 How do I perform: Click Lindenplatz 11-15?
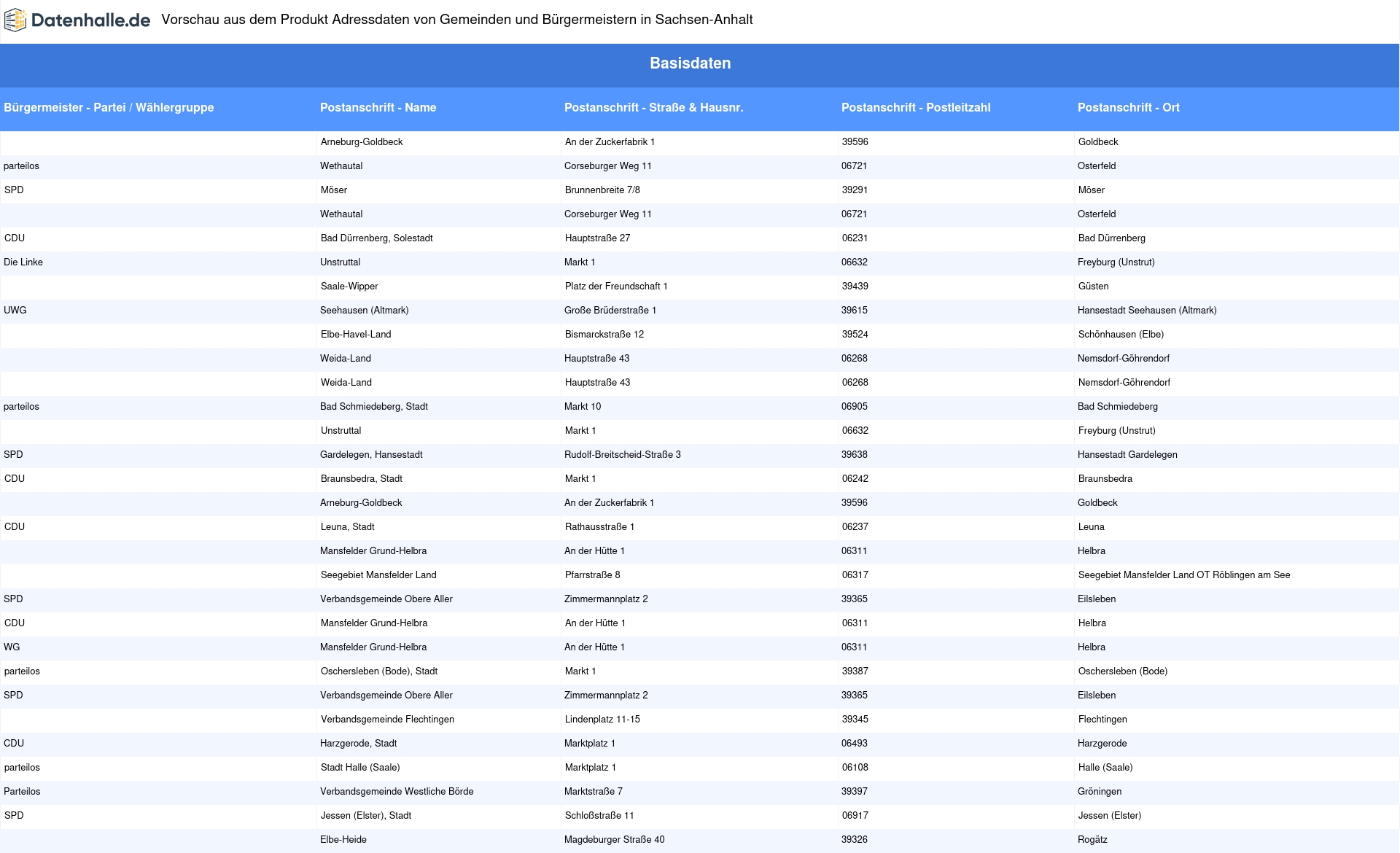pyautogui.click(x=602, y=720)
